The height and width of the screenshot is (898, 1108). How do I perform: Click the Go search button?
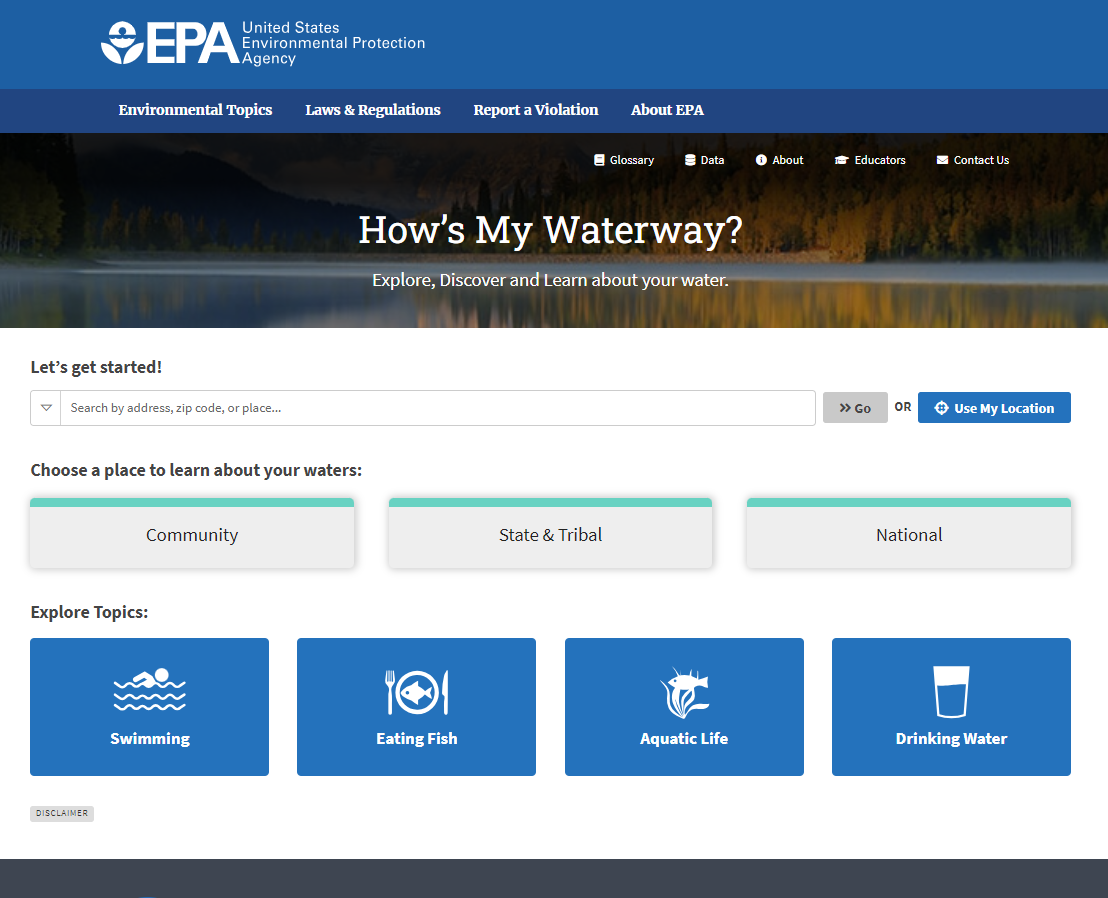(x=855, y=408)
